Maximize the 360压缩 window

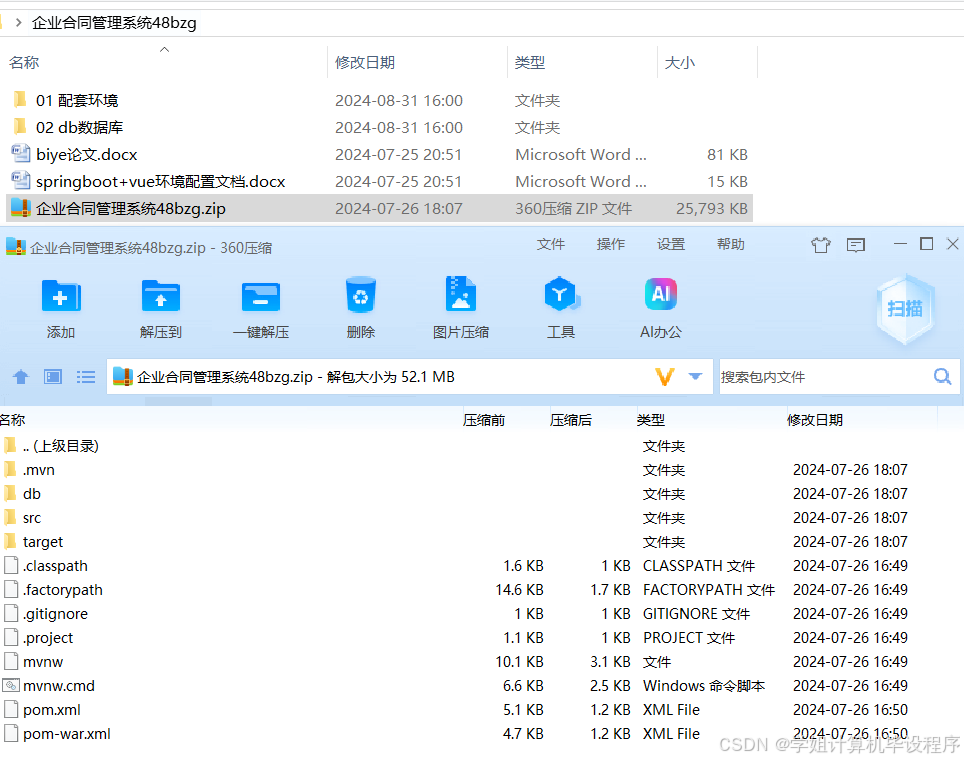point(926,244)
